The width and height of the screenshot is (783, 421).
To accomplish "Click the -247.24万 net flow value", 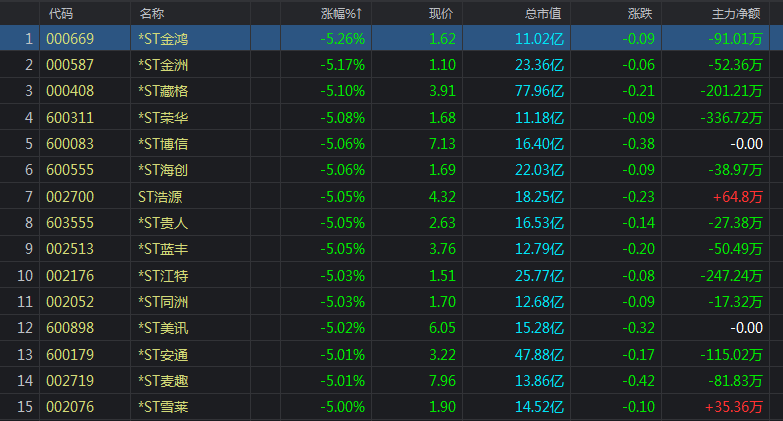I will click(732, 276).
